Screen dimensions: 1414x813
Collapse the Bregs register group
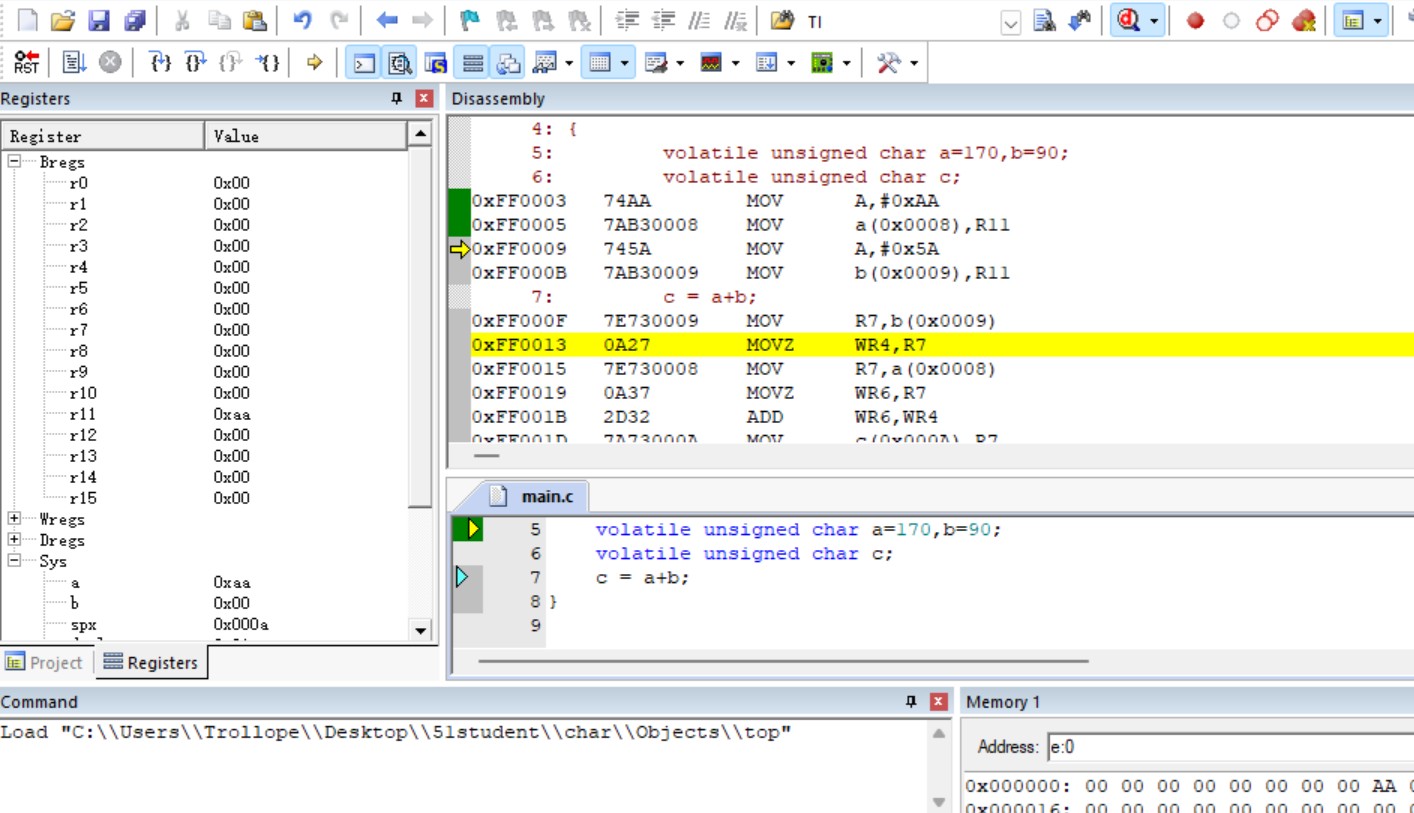[15, 161]
